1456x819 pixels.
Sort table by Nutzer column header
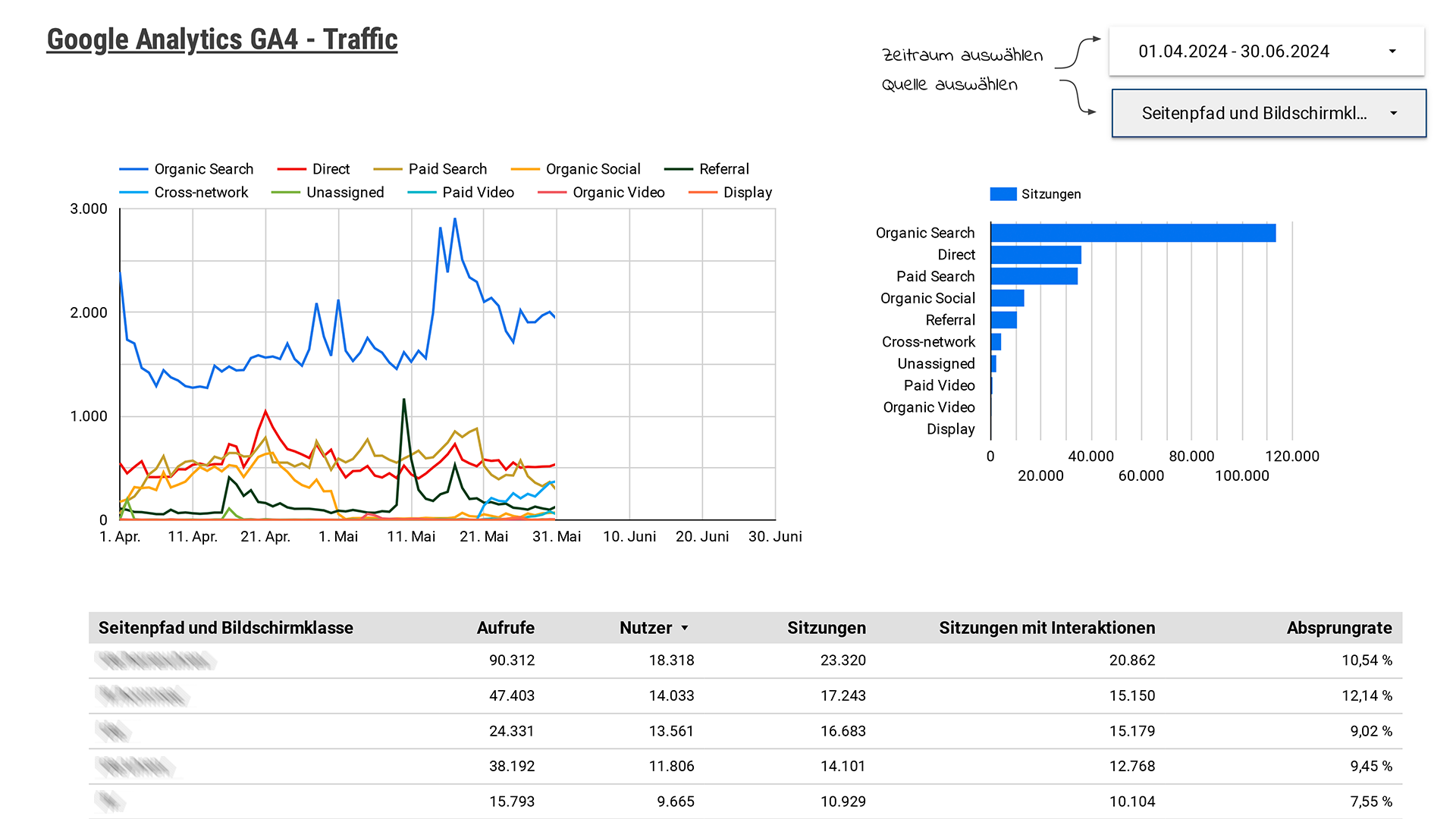point(645,628)
